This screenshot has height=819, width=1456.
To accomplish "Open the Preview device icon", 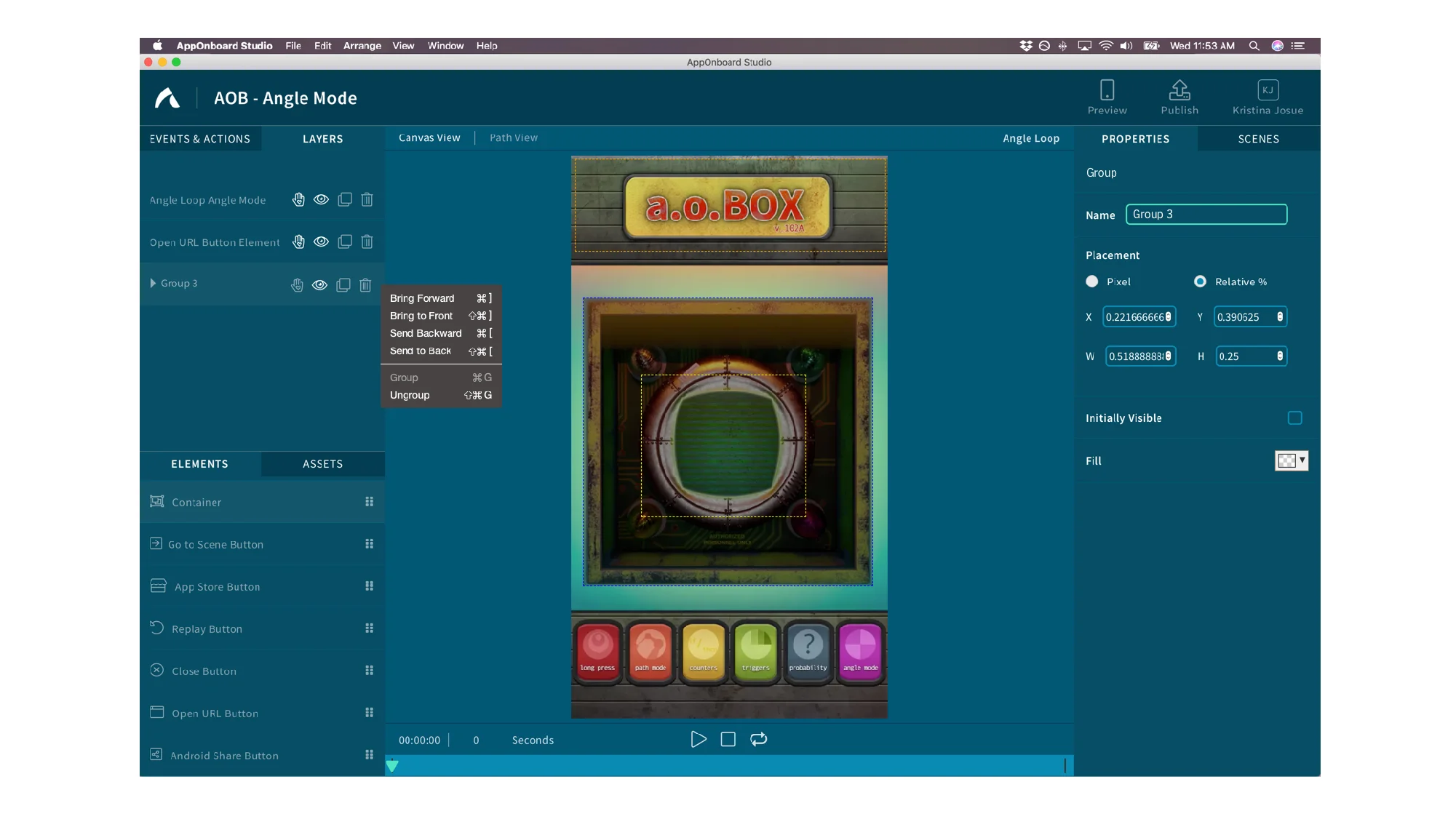I will [x=1107, y=90].
